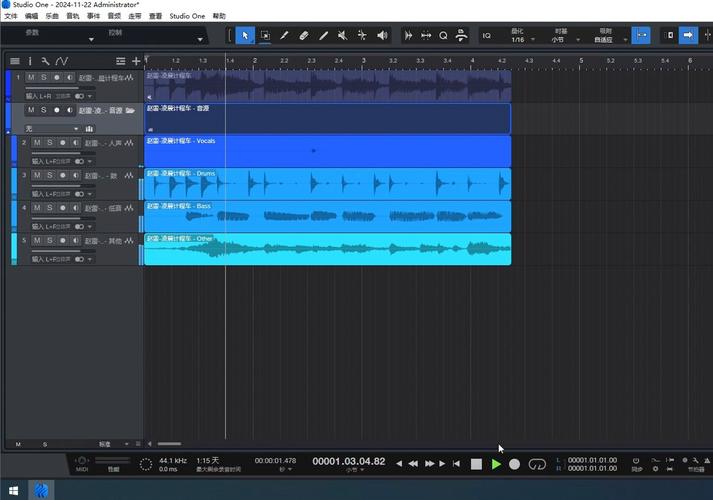Show automation curve icon
Screen dimensions: 713x500
tap(62, 61)
